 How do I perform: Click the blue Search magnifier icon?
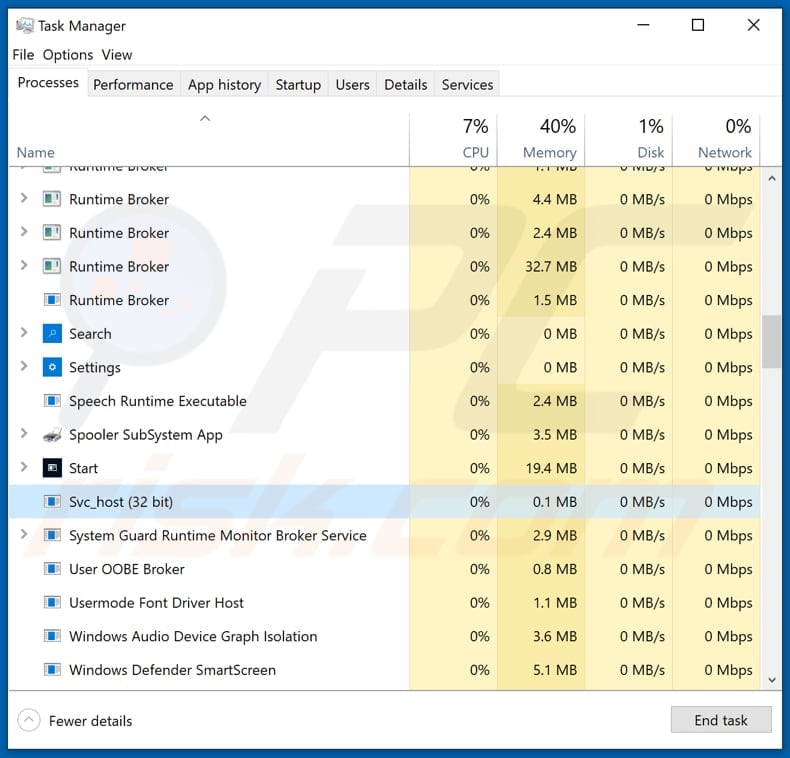[x=52, y=334]
